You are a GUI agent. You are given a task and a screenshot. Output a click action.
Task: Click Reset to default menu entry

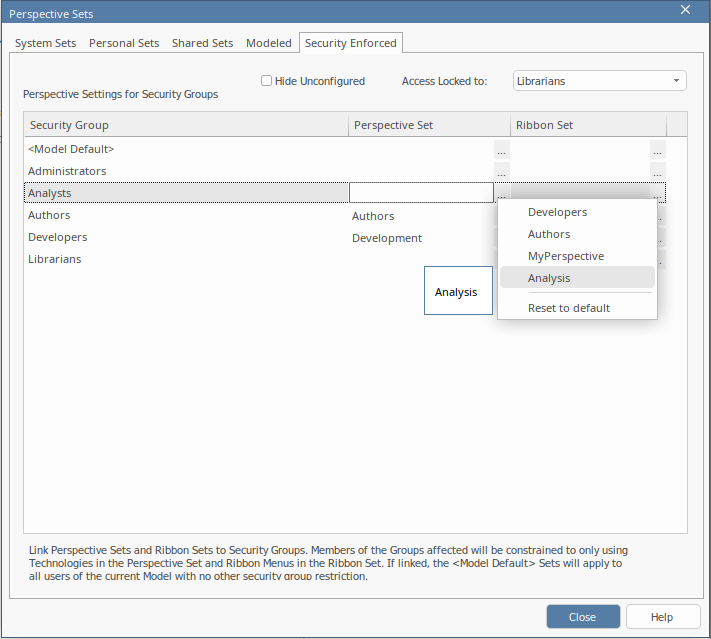tap(568, 308)
